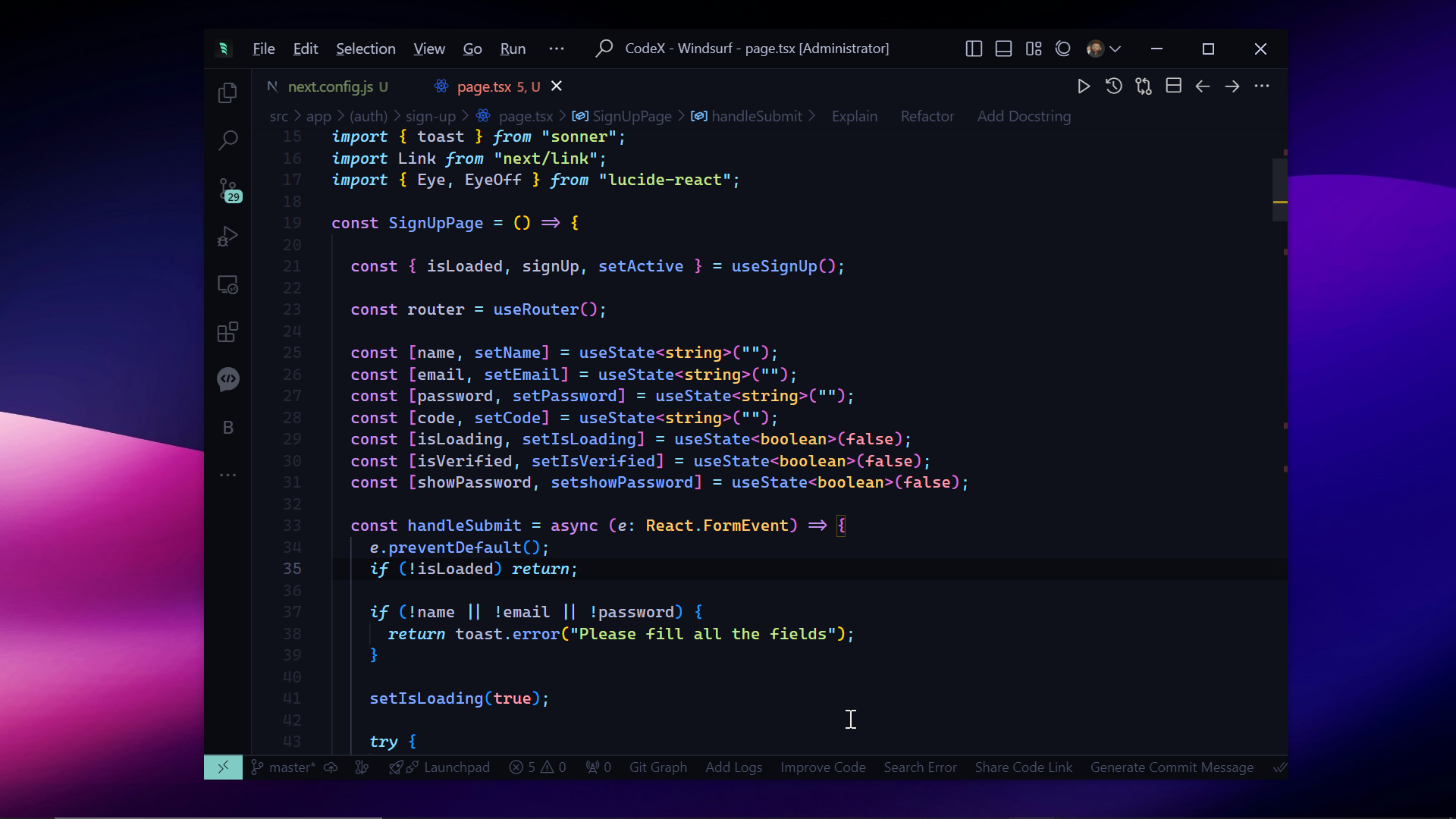Open the Run and Debug view
1456x819 pixels.
coord(227,237)
